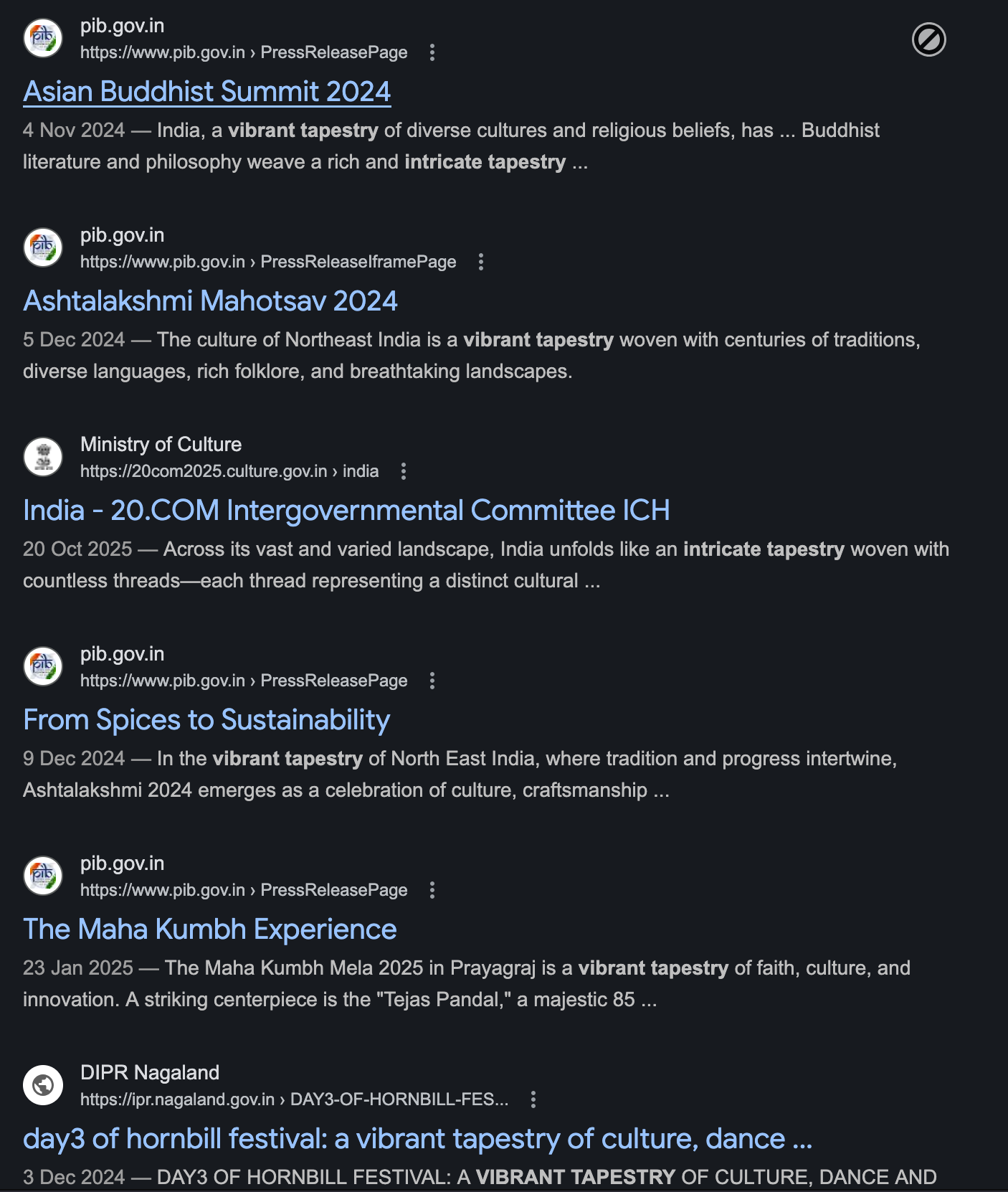Click pib.gov.in favicon beside Maha Kumbh result
1008x1192 pixels.
(x=43, y=876)
